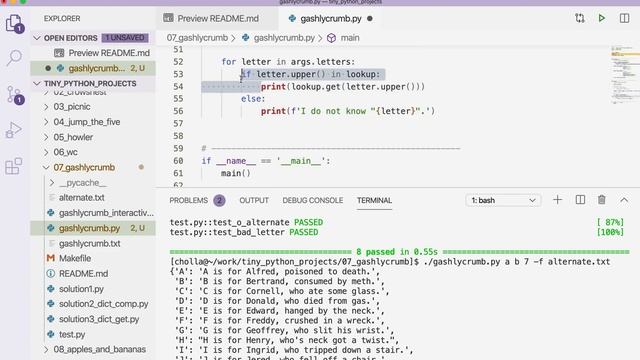Click the markdown preview icon in the README tab
This screenshot has width=640, height=360.
point(168,18)
